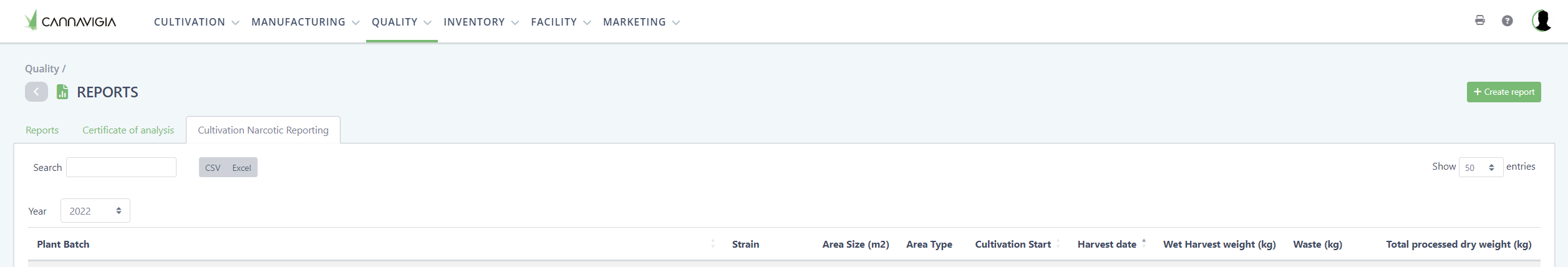
Task: Click the Search input field
Action: [x=121, y=167]
